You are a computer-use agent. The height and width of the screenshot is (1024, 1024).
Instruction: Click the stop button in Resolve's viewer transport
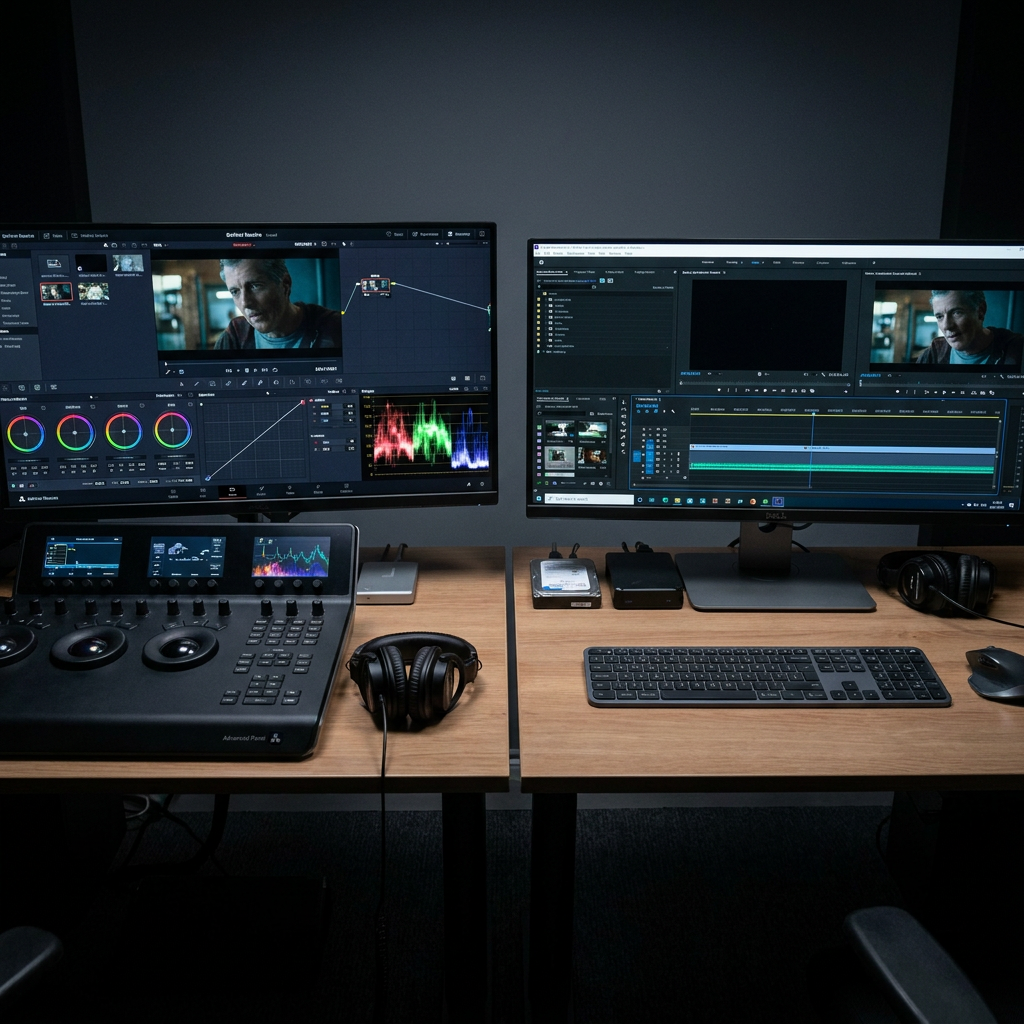point(247,370)
